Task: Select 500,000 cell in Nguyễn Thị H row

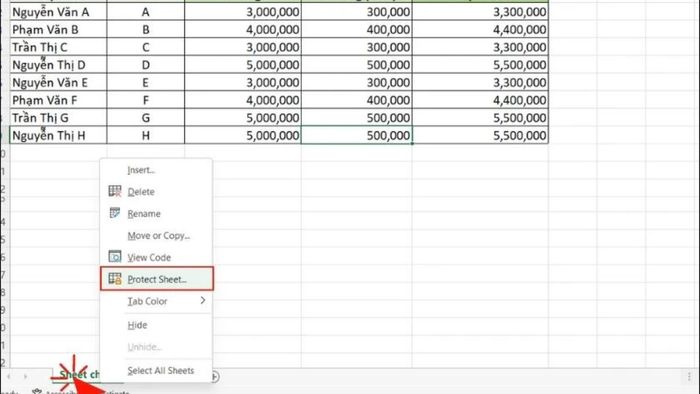Action: pyautogui.click(x=357, y=135)
